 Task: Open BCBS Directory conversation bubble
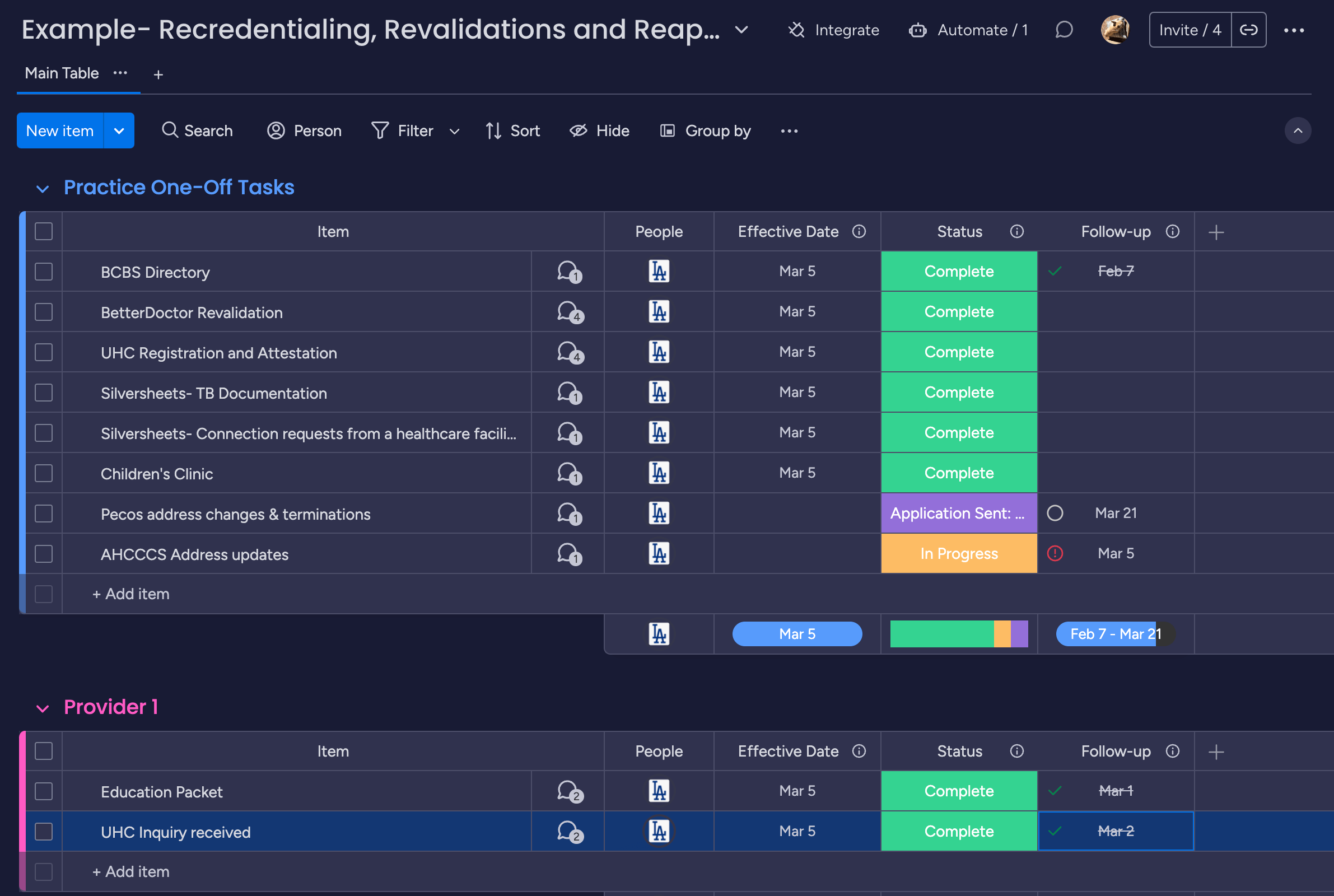569,272
